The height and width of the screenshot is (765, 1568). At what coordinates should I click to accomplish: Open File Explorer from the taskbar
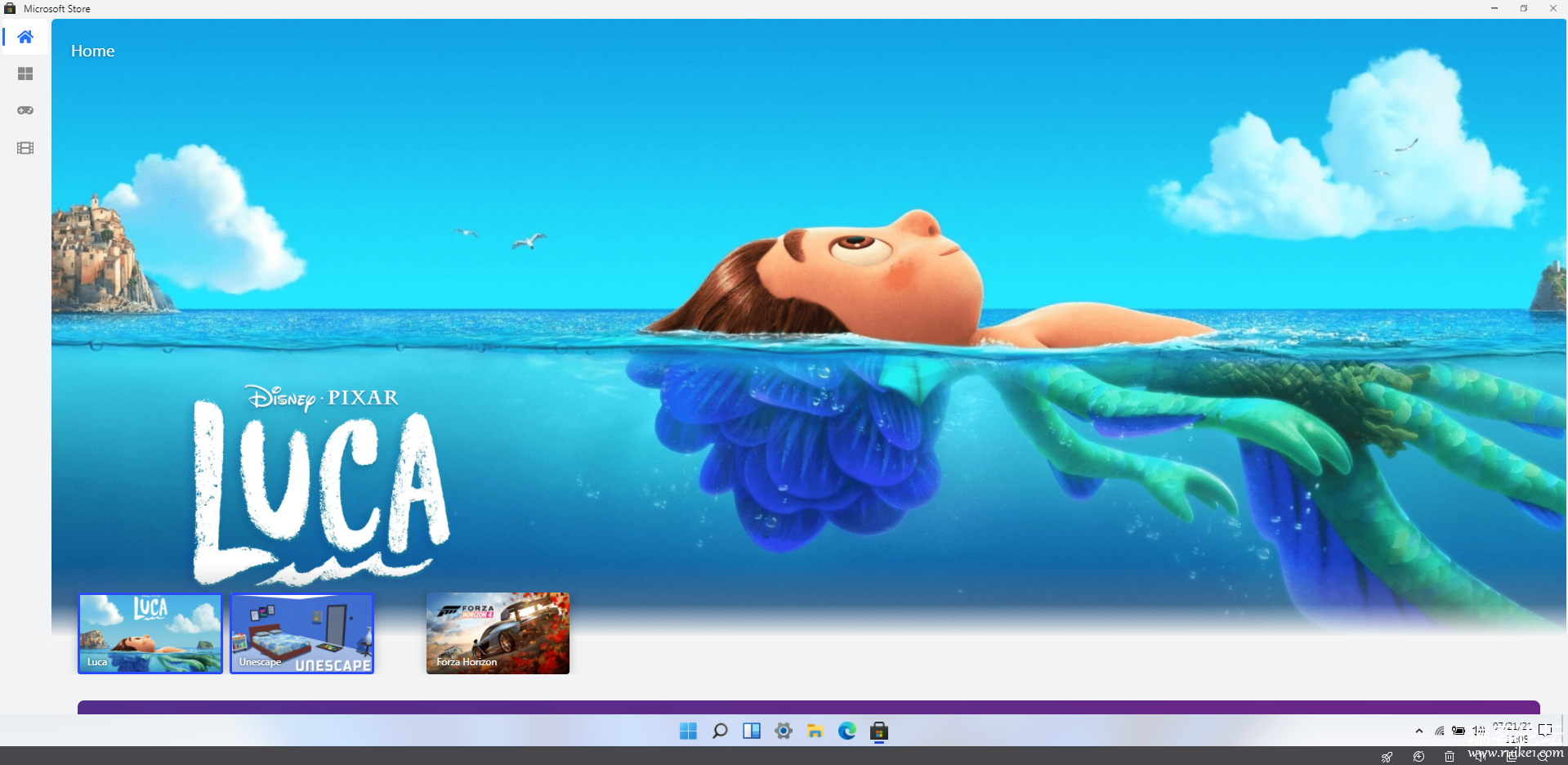(x=815, y=731)
